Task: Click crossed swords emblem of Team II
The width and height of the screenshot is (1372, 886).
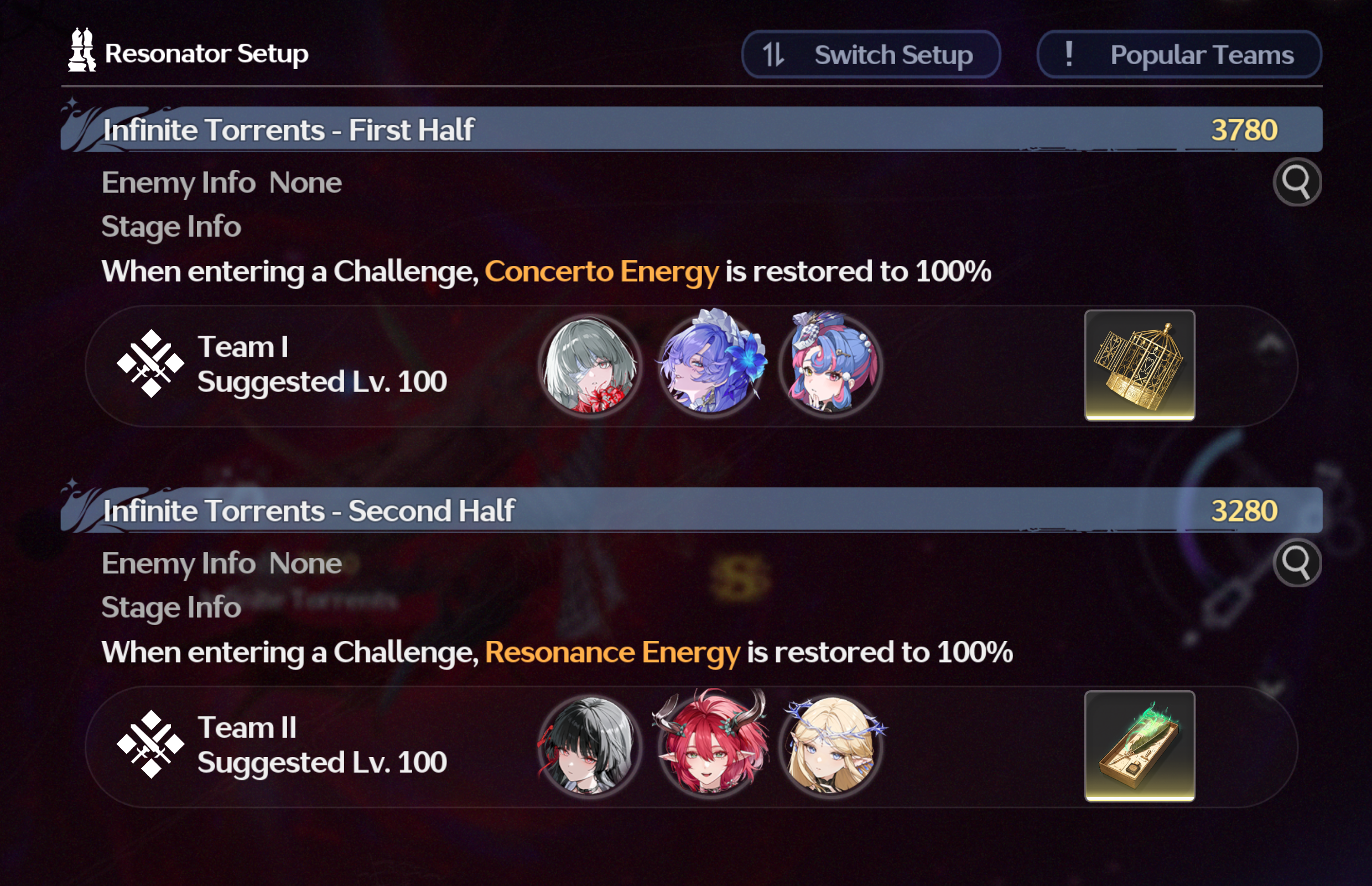Action: (x=151, y=744)
